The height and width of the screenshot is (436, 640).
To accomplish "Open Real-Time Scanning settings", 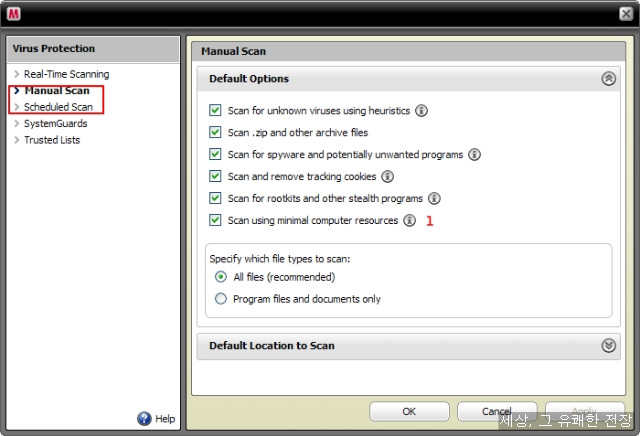I will tap(67, 74).
